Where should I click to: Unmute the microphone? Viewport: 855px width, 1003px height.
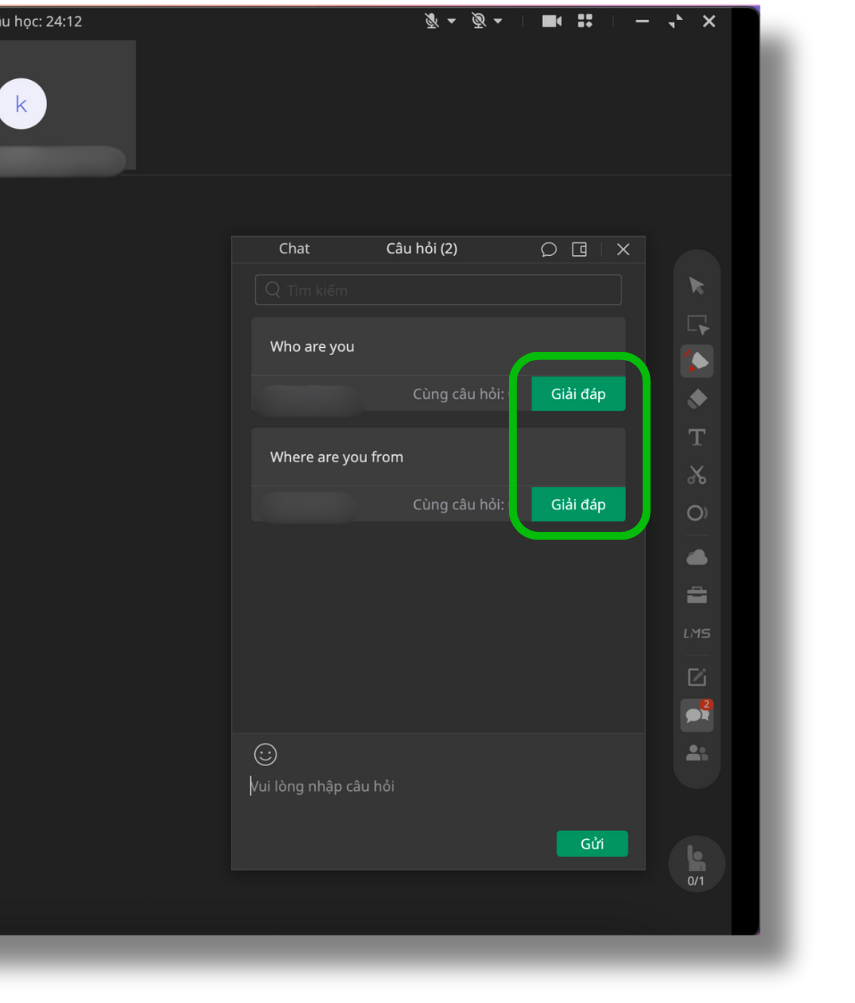point(432,21)
